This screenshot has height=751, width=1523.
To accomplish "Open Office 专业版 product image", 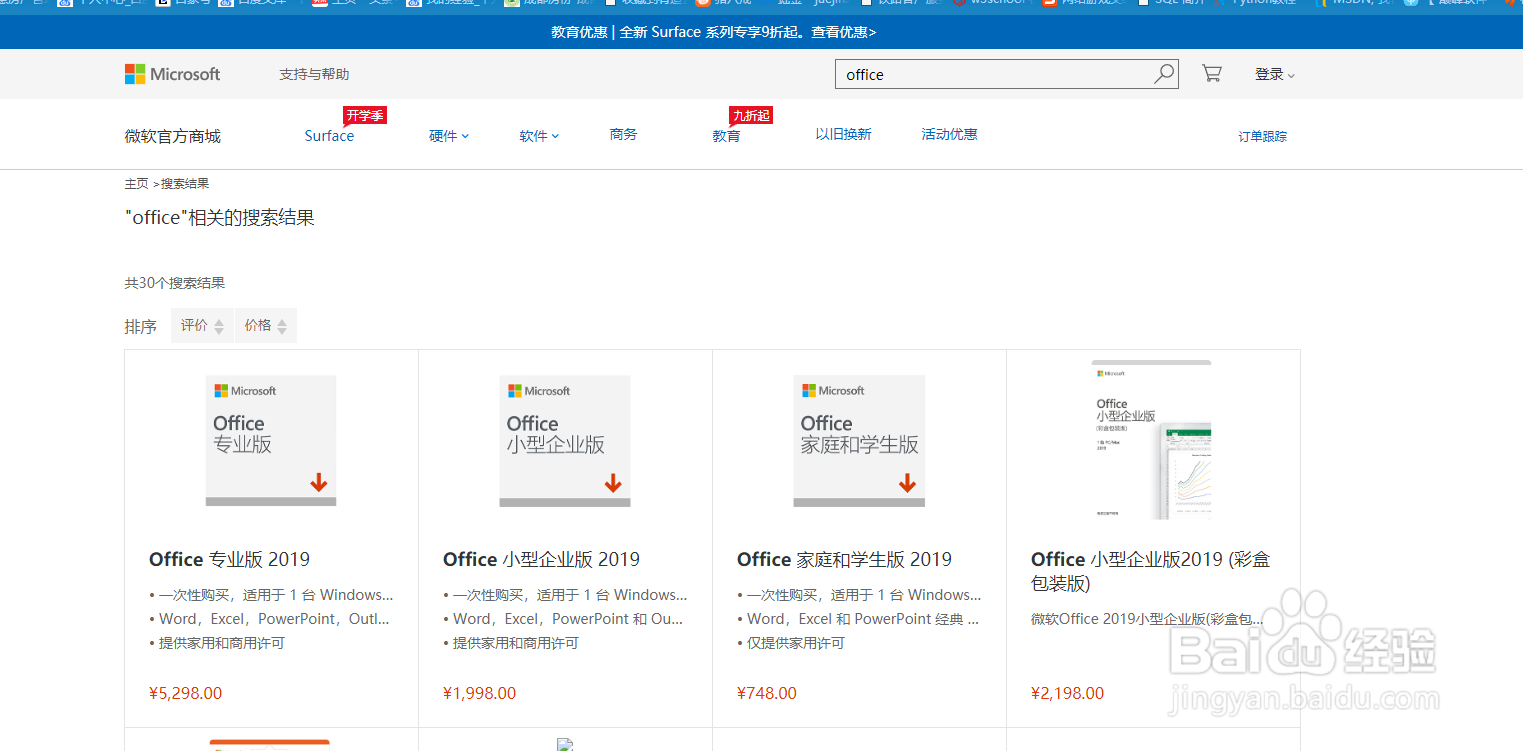I will pyautogui.click(x=271, y=441).
